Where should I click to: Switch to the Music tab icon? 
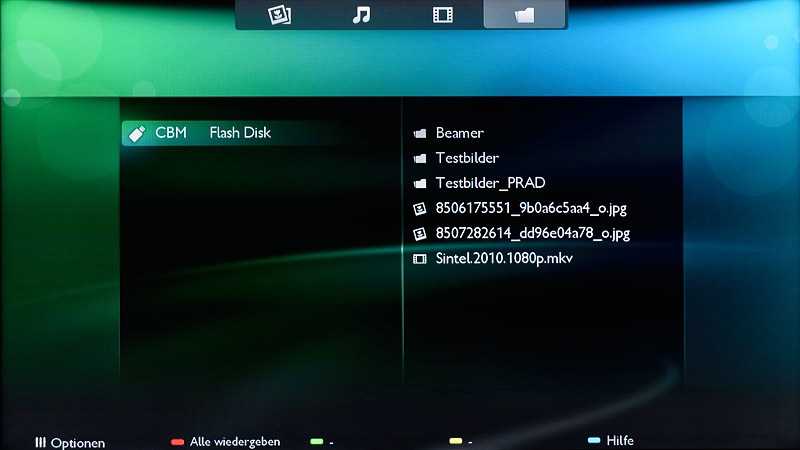click(361, 15)
